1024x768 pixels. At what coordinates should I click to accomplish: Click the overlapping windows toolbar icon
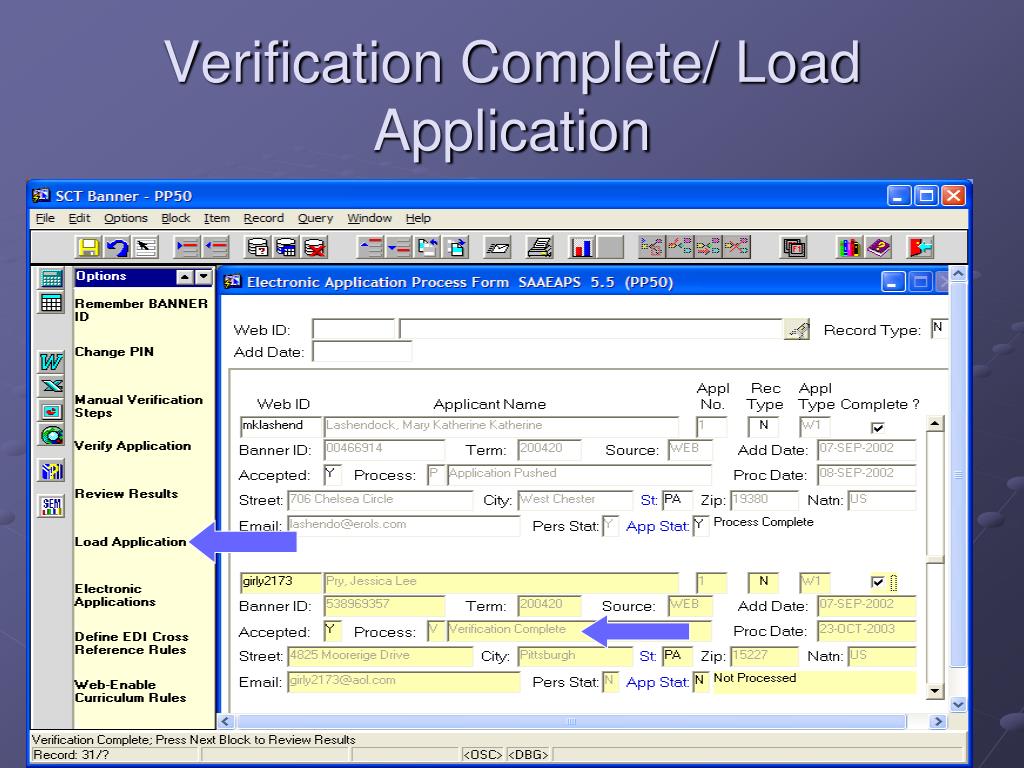coord(793,248)
